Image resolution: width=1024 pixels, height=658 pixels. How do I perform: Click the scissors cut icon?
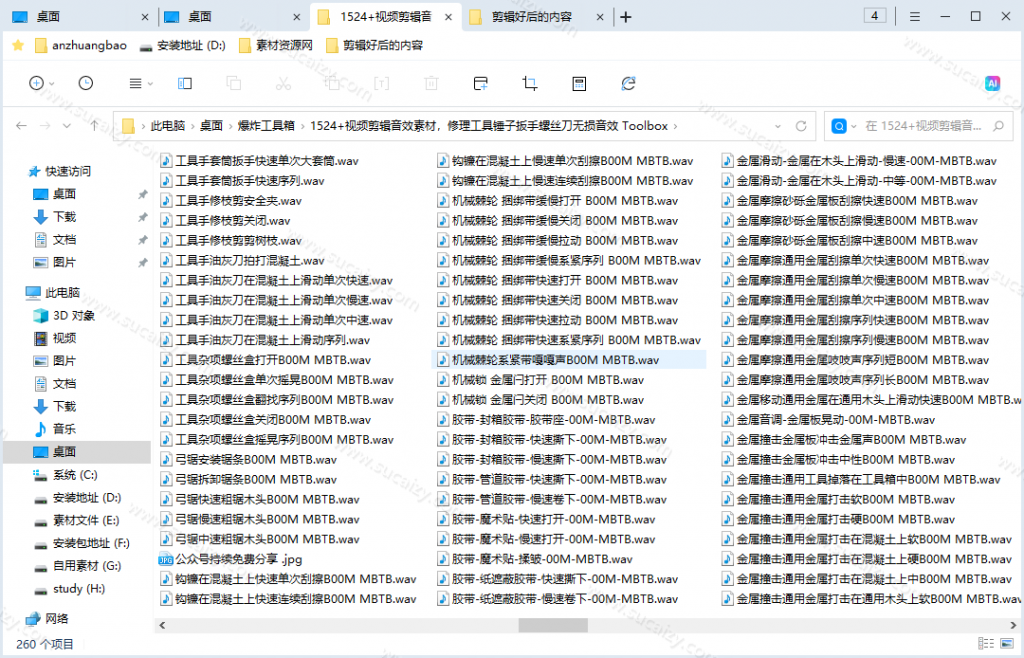pos(283,83)
